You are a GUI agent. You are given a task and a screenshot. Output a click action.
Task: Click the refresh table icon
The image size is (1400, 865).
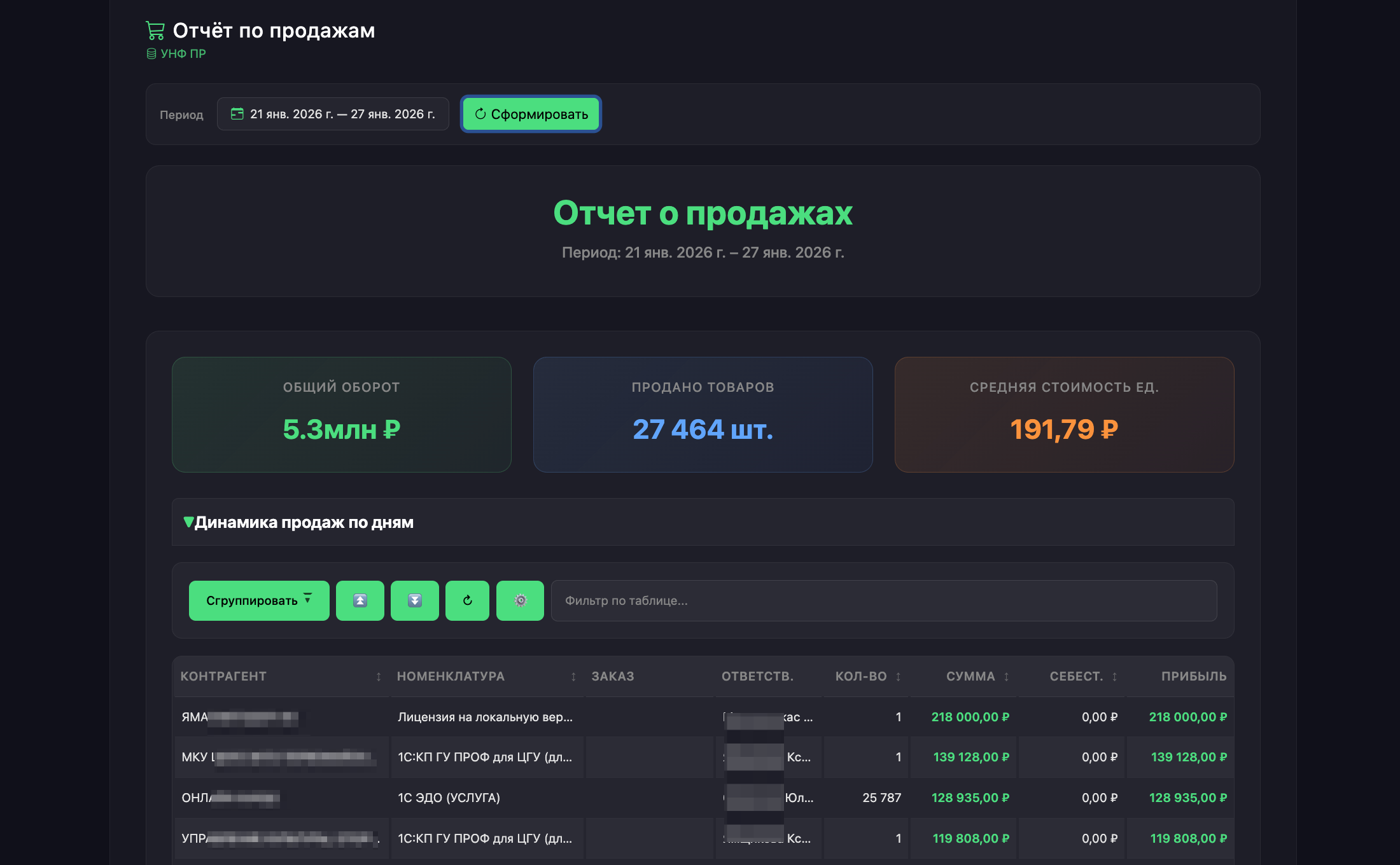coord(468,600)
